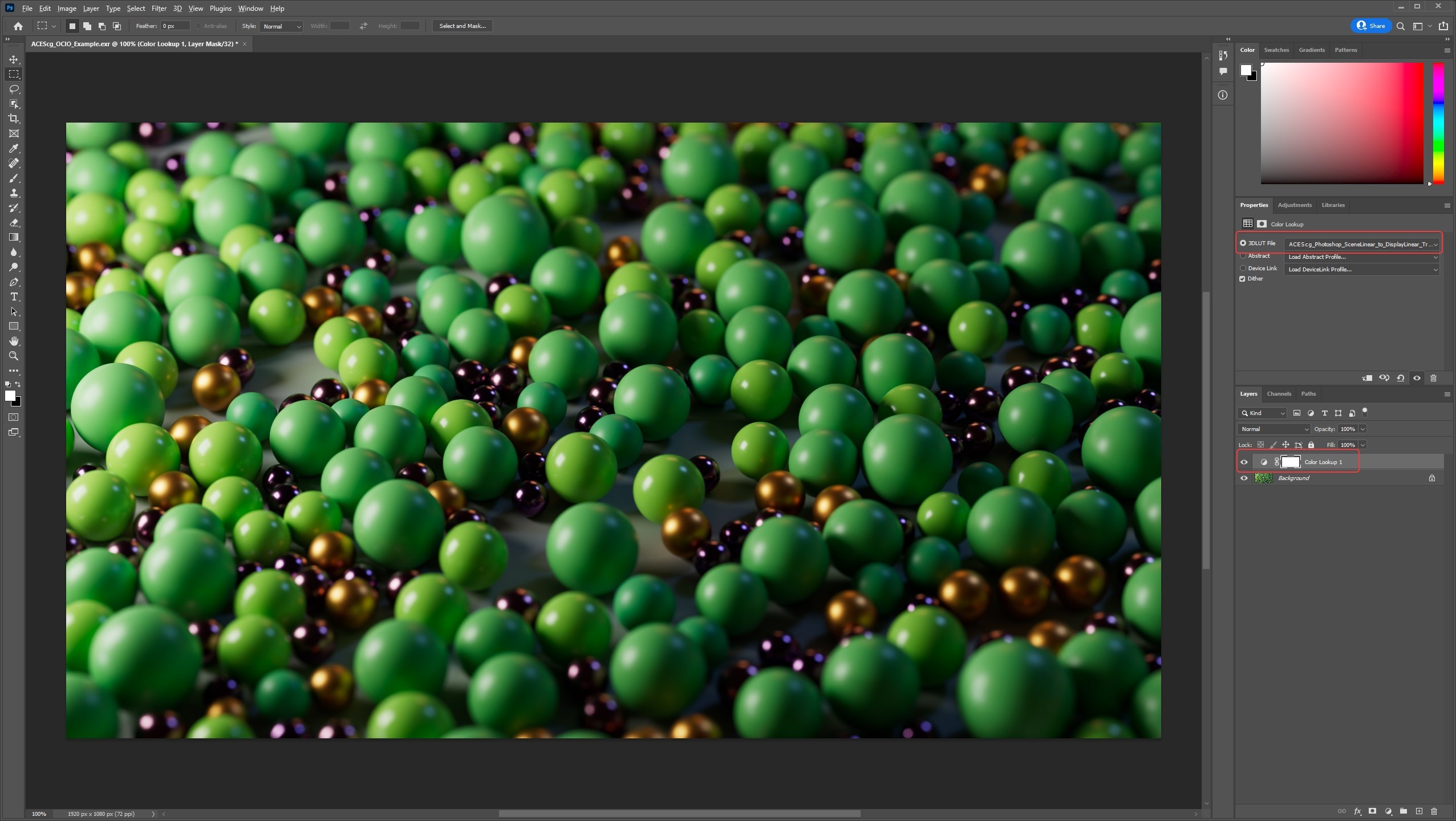The image size is (1456, 821).
Task: Select the Abstract radio button
Action: pyautogui.click(x=1243, y=256)
